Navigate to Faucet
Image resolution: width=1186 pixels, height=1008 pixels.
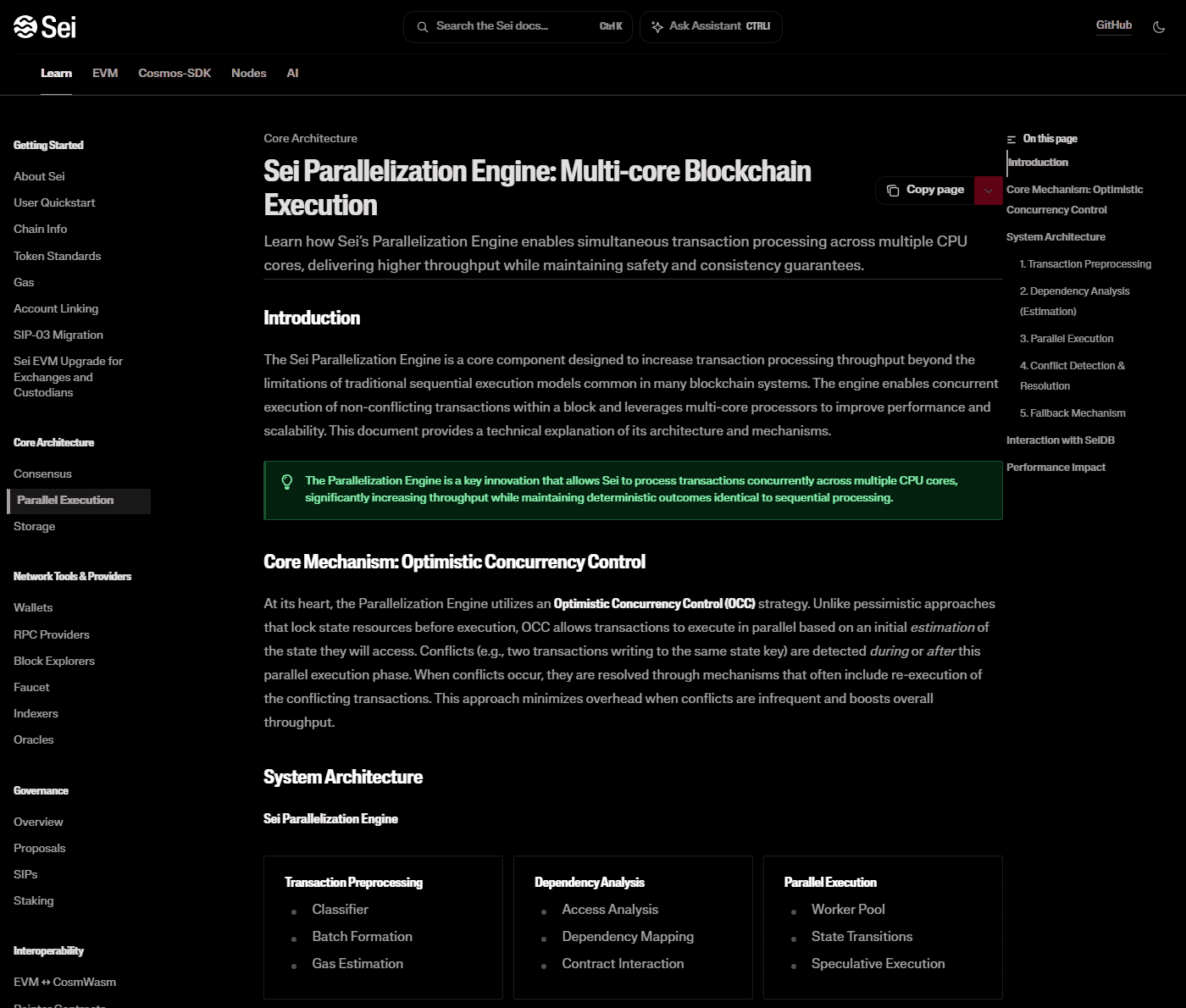coord(31,687)
